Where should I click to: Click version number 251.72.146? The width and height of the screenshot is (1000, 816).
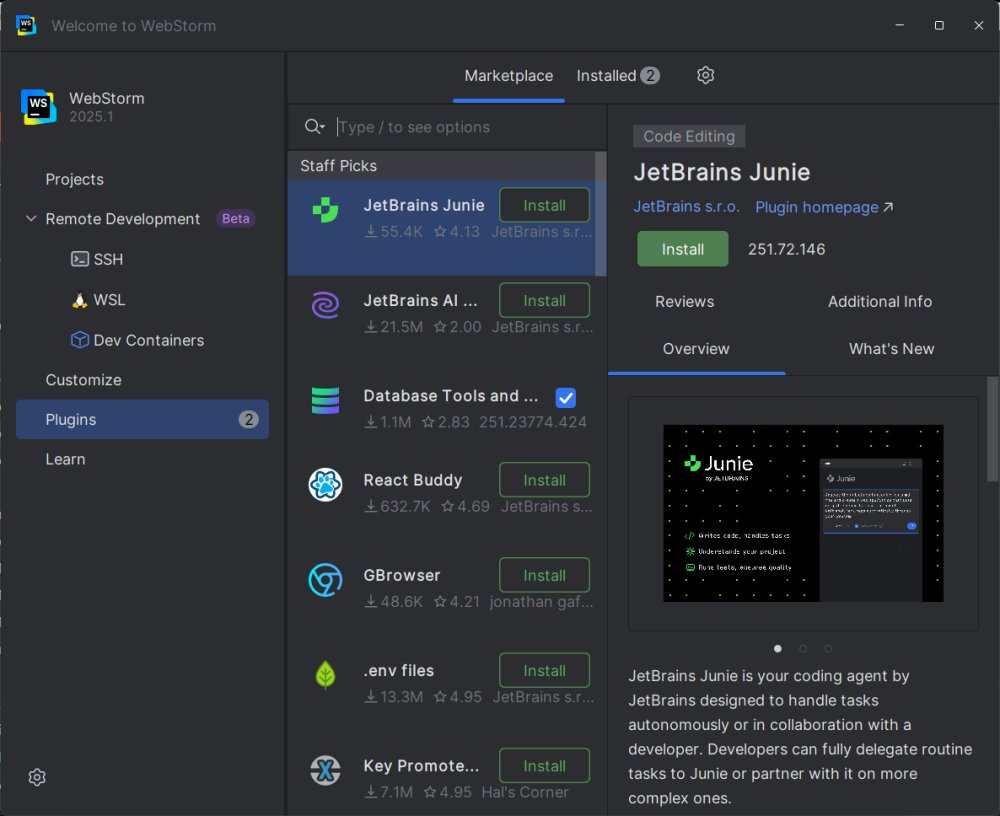(786, 249)
